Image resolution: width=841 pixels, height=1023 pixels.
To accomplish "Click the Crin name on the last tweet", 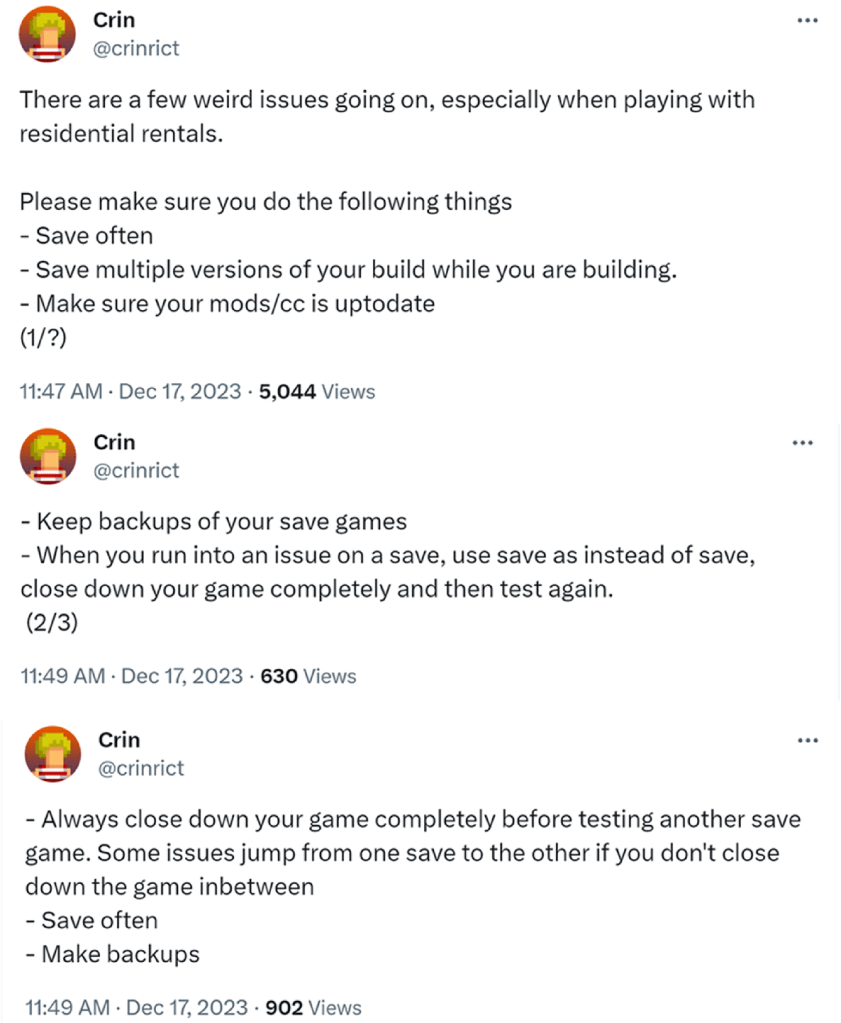I will [119, 740].
